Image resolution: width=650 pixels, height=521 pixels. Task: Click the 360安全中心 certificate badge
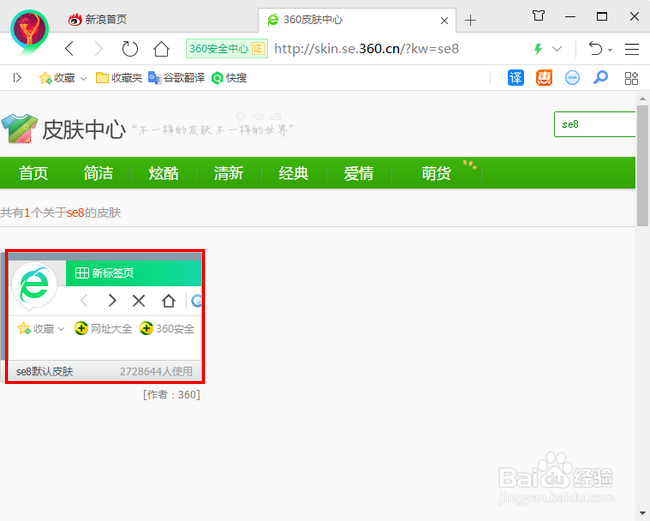227,49
